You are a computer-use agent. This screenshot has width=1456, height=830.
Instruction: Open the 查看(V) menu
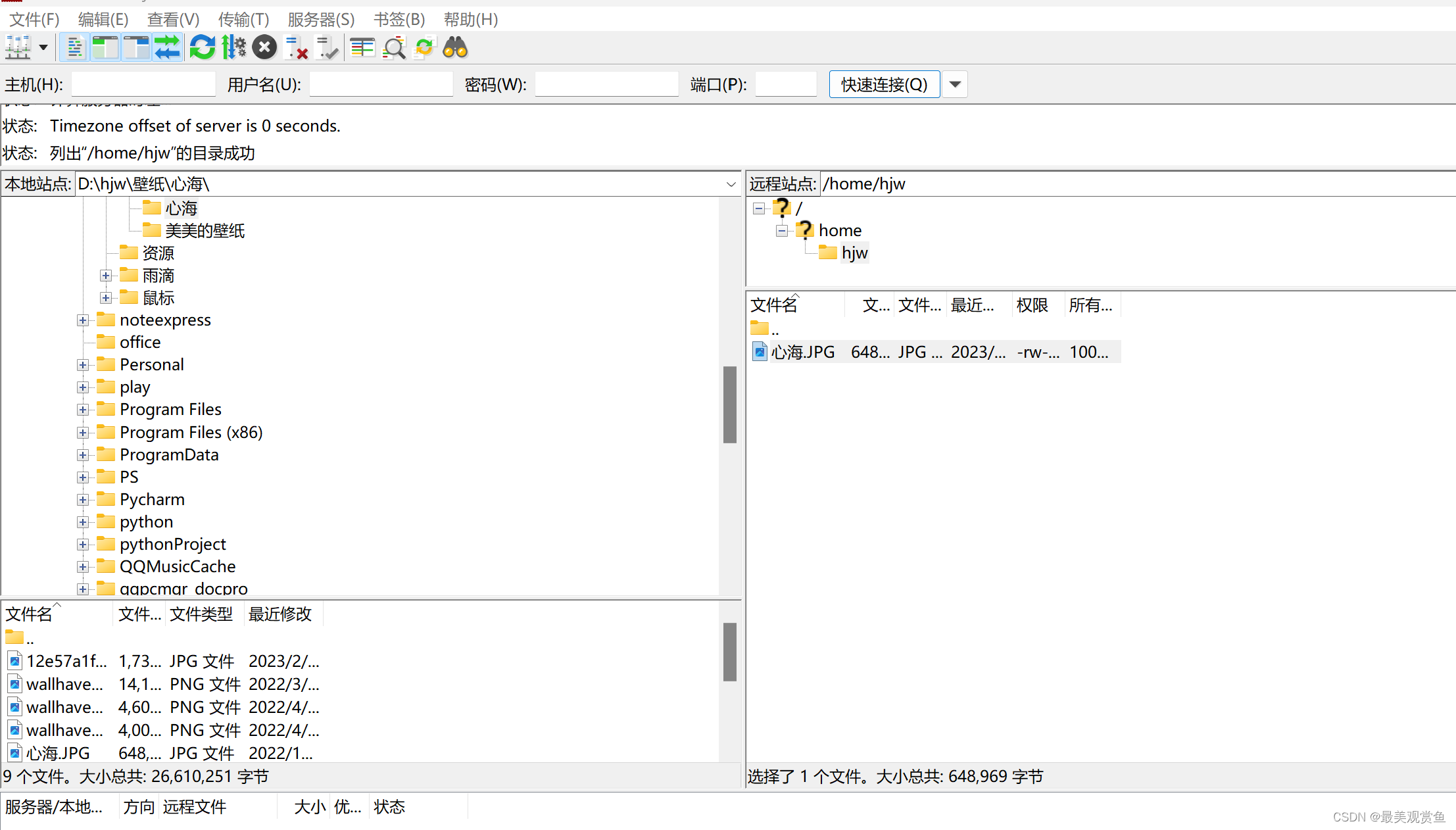[174, 20]
